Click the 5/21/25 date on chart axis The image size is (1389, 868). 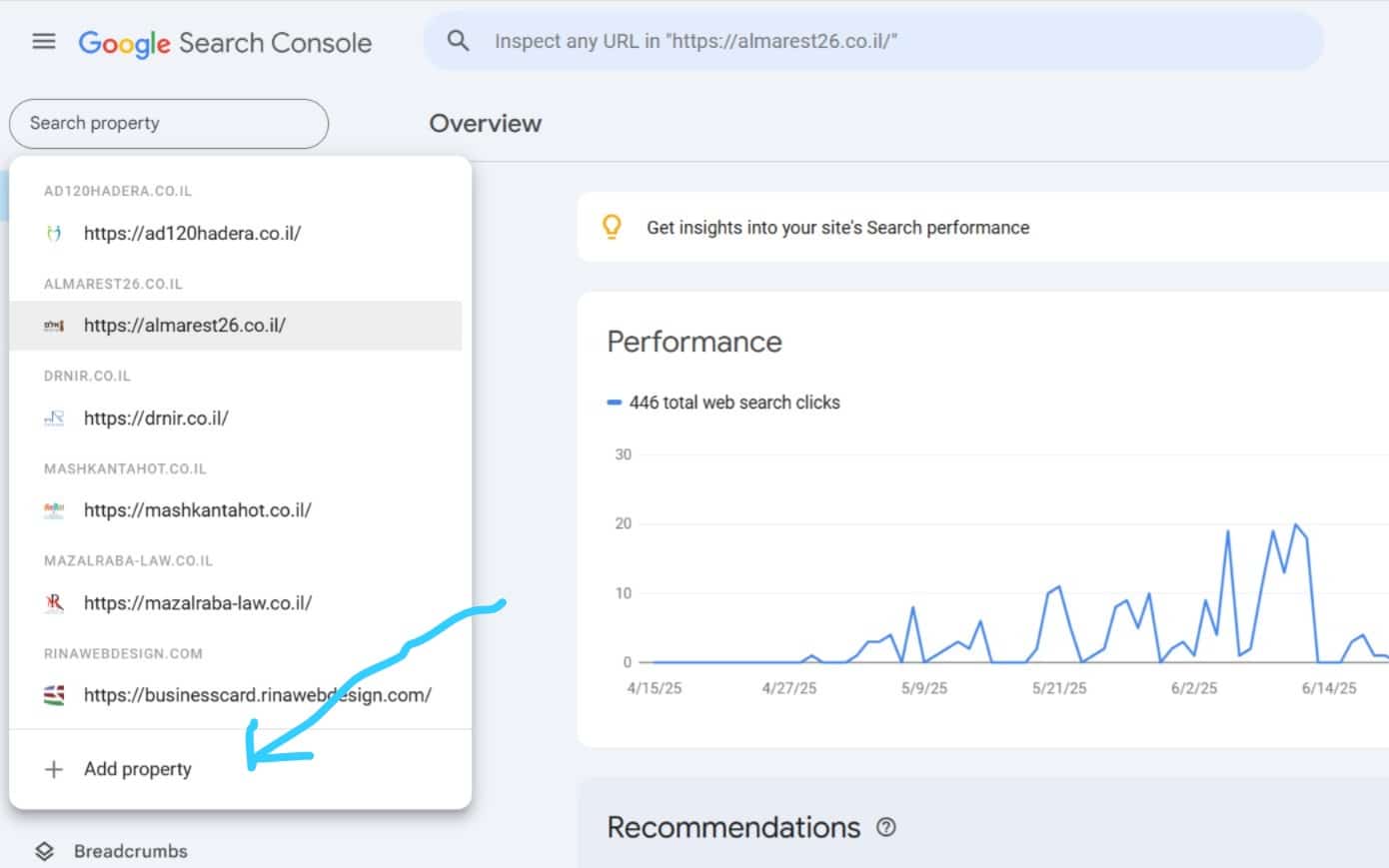click(x=1059, y=688)
